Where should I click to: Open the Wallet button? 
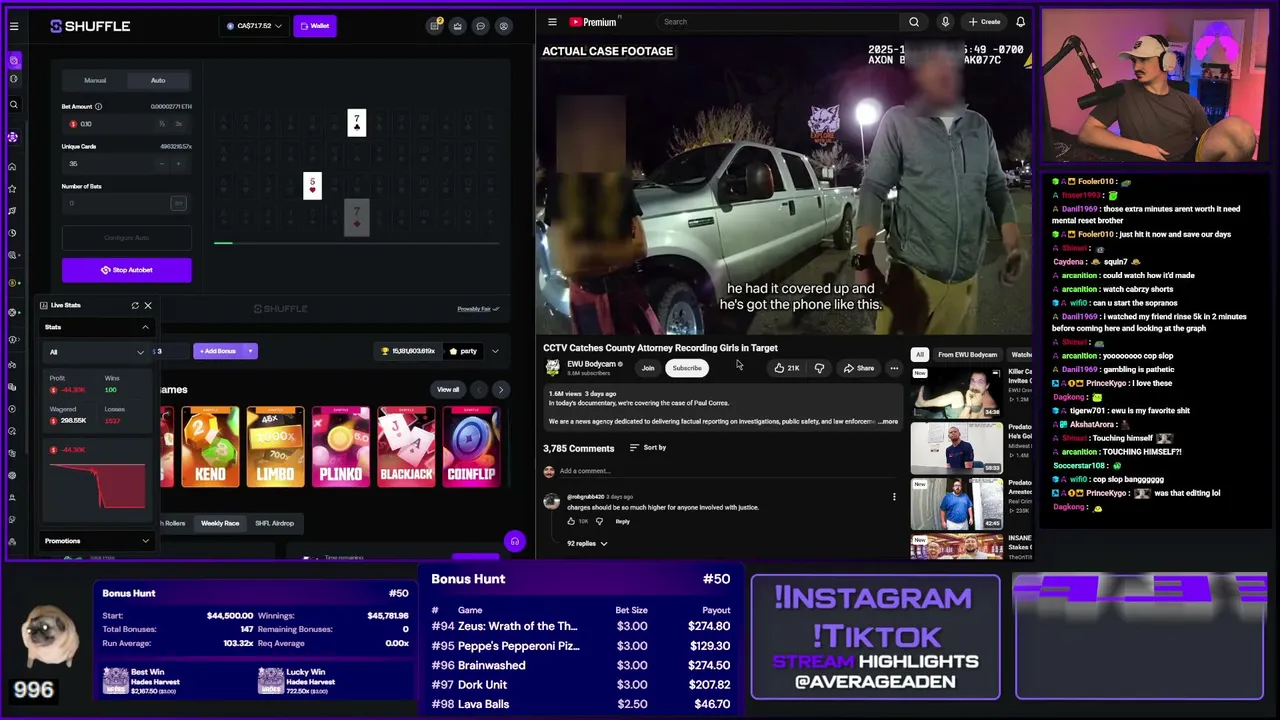(315, 26)
